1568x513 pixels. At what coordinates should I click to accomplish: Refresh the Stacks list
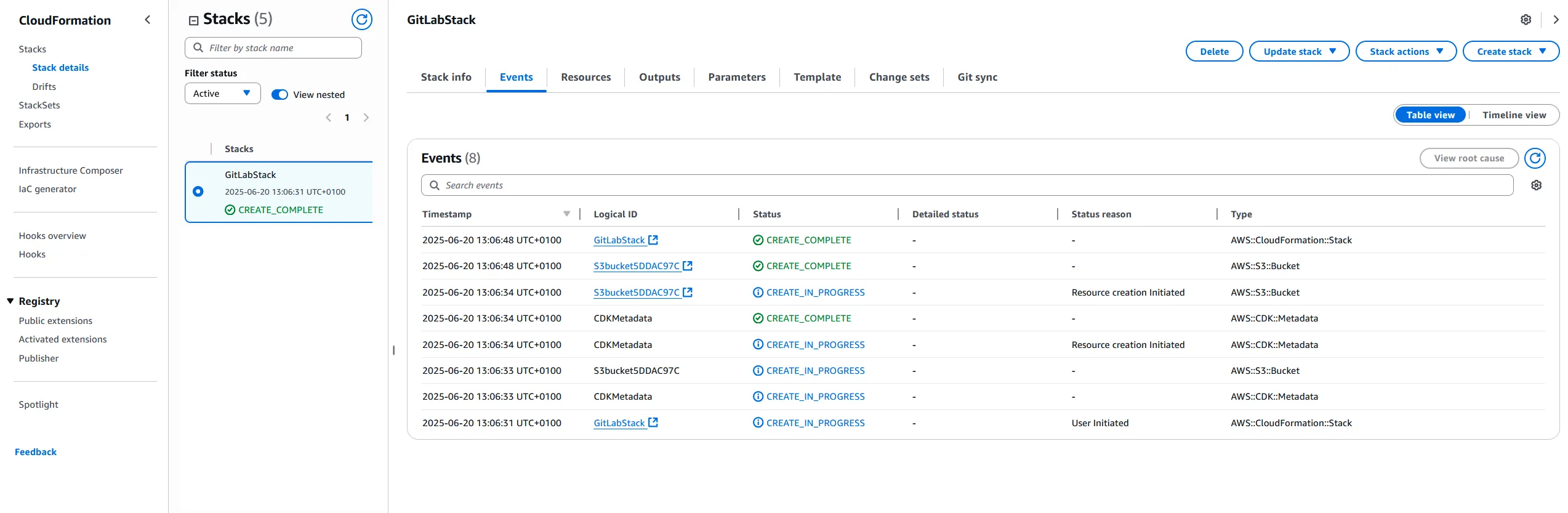click(361, 20)
